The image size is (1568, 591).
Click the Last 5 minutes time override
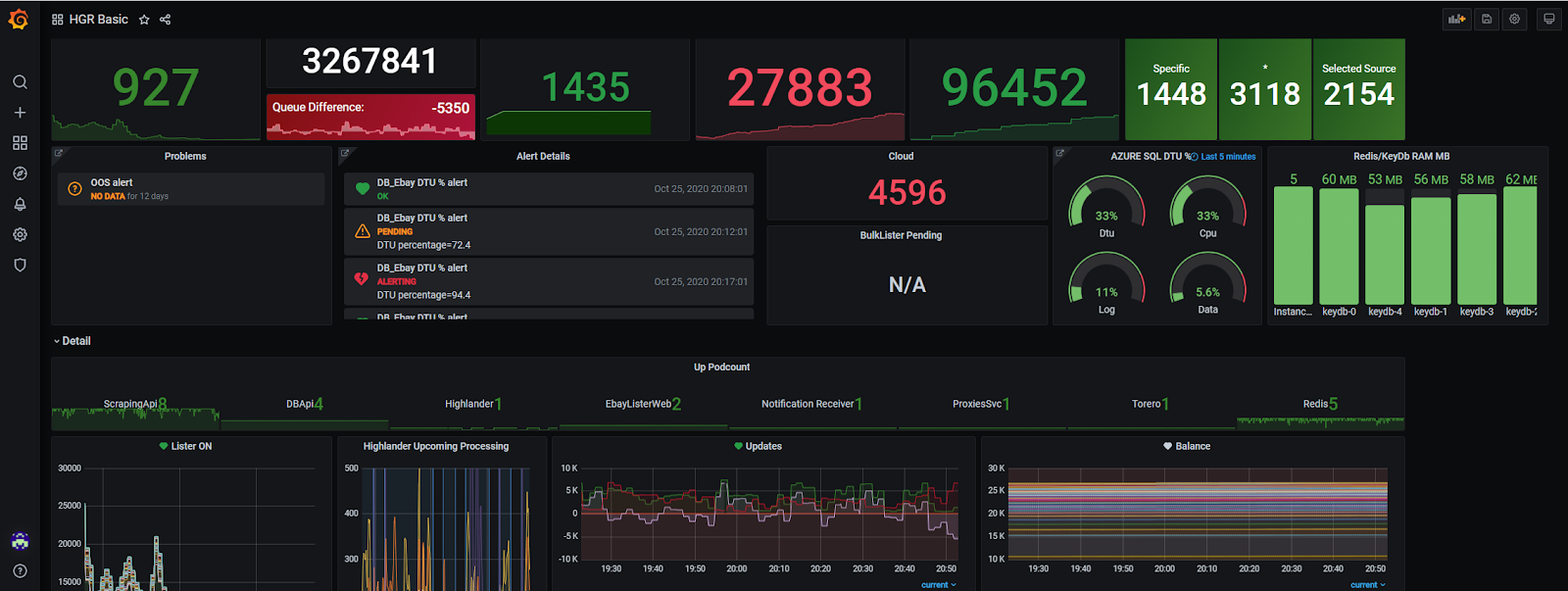pyautogui.click(x=1224, y=157)
